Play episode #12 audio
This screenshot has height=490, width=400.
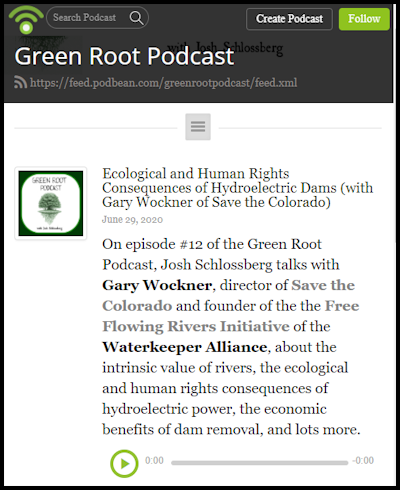tap(124, 463)
